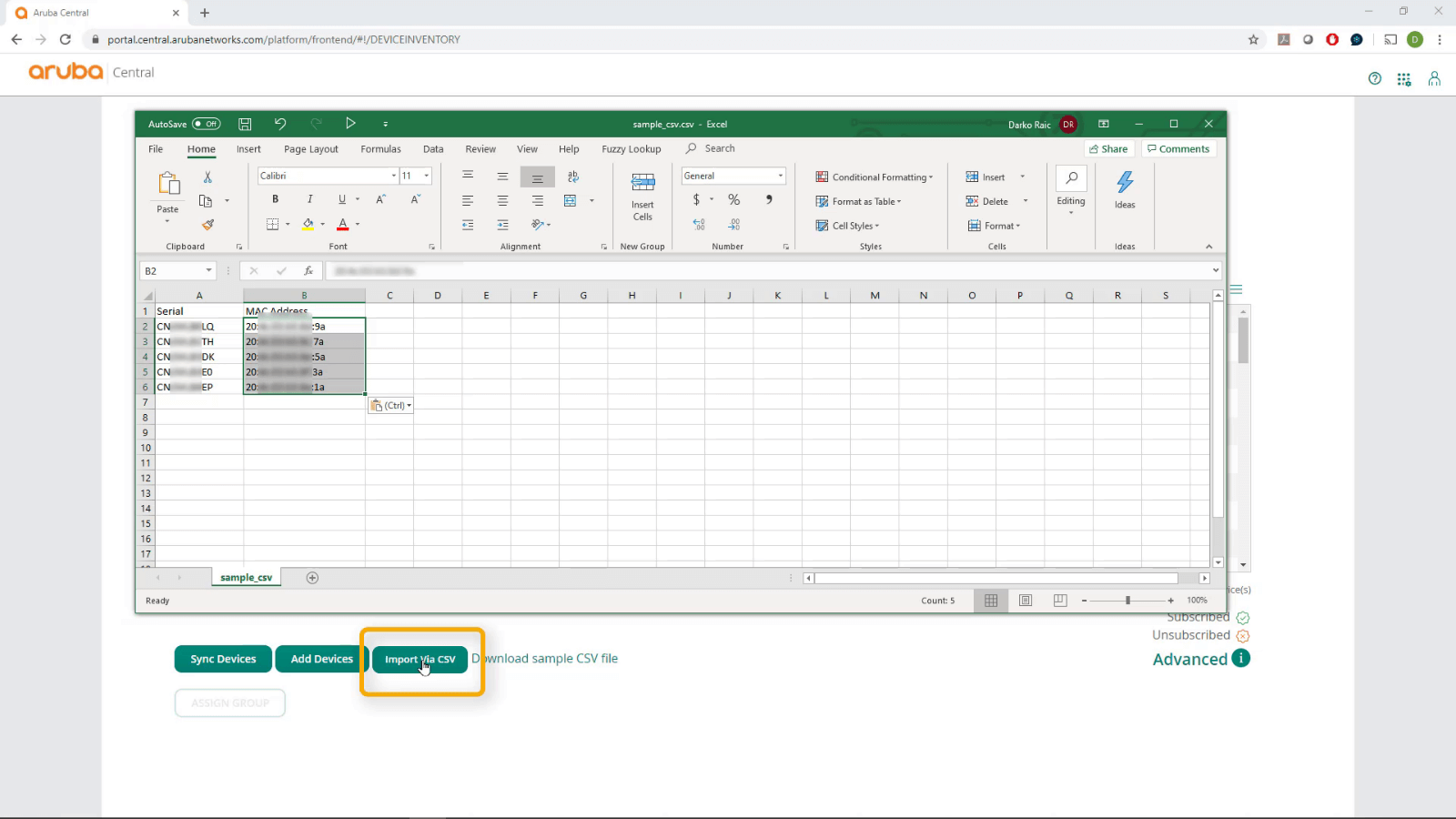
Task: Open the File menu
Action: [156, 149]
